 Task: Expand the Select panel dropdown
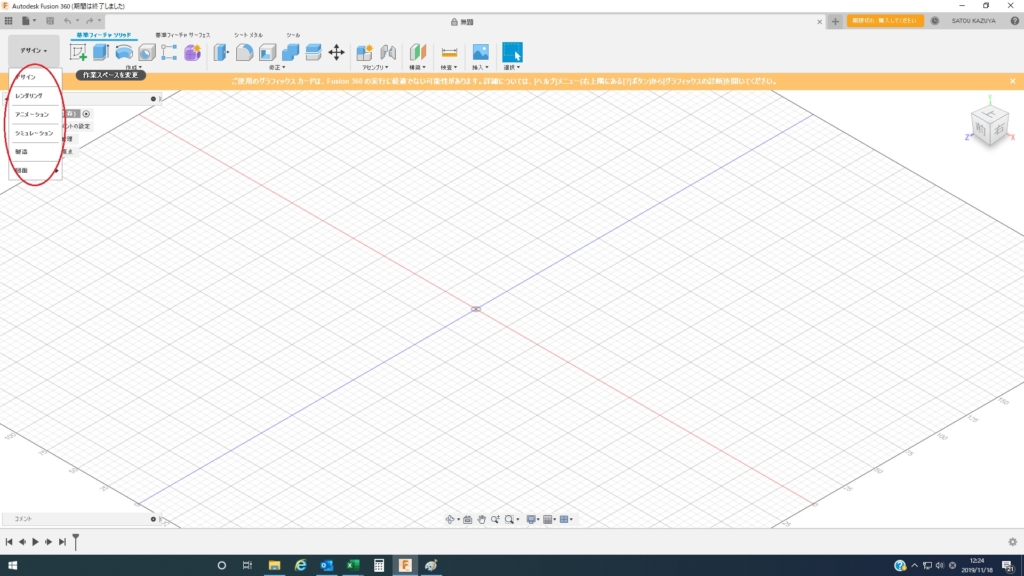click(512, 67)
